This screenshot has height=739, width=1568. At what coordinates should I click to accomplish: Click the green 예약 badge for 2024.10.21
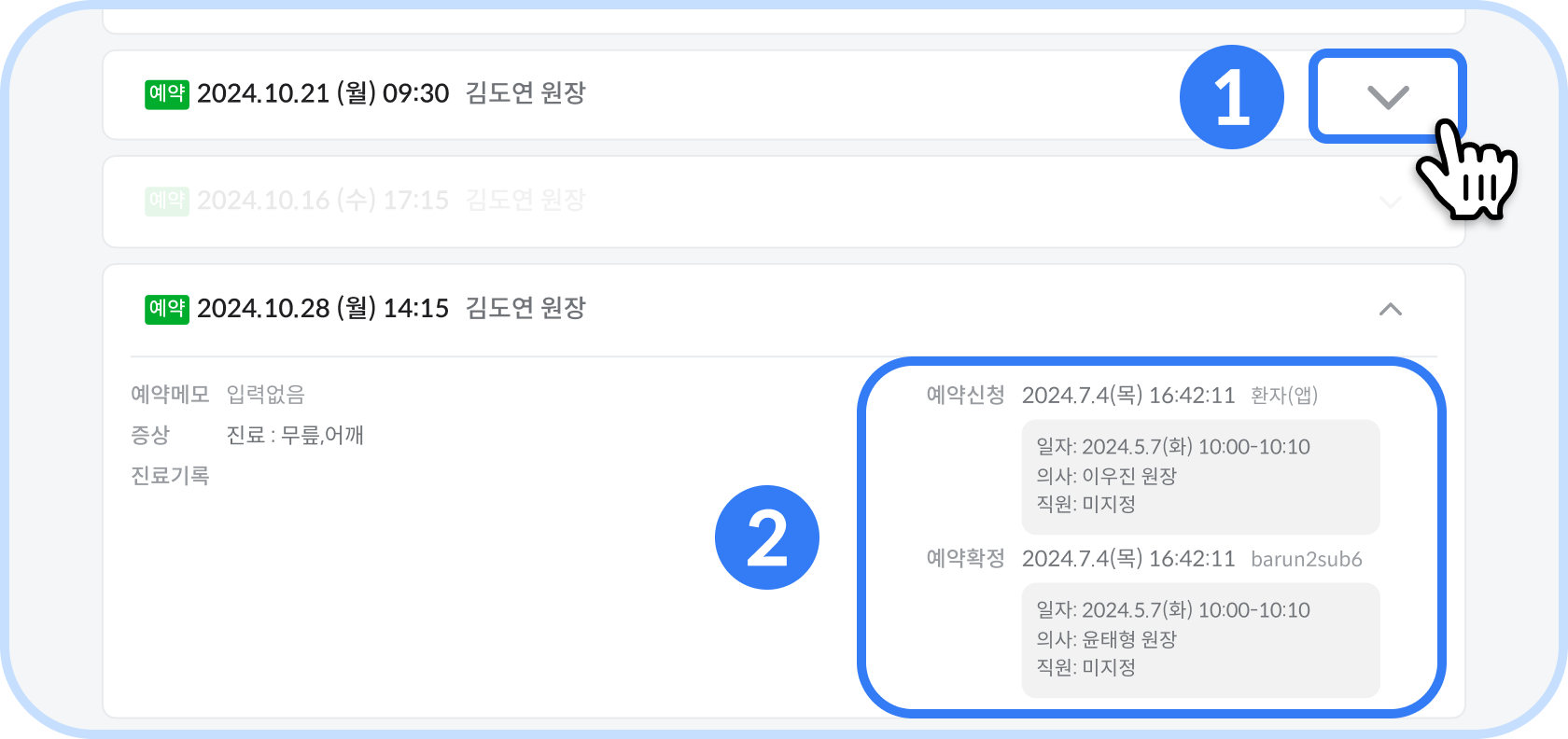167,94
